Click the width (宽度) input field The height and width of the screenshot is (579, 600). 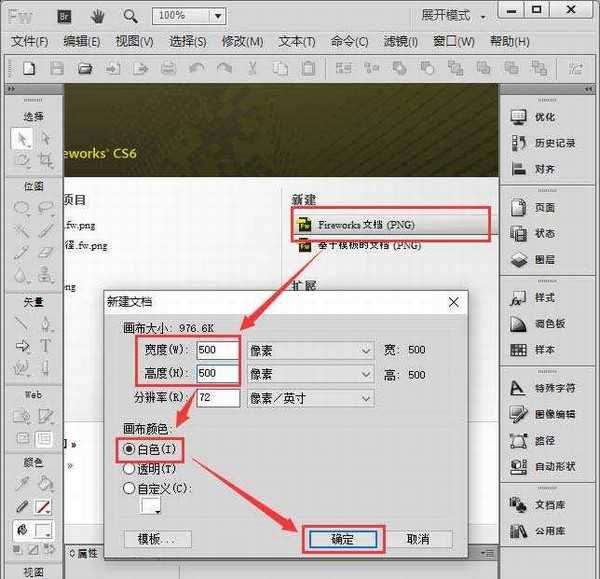click(216, 350)
